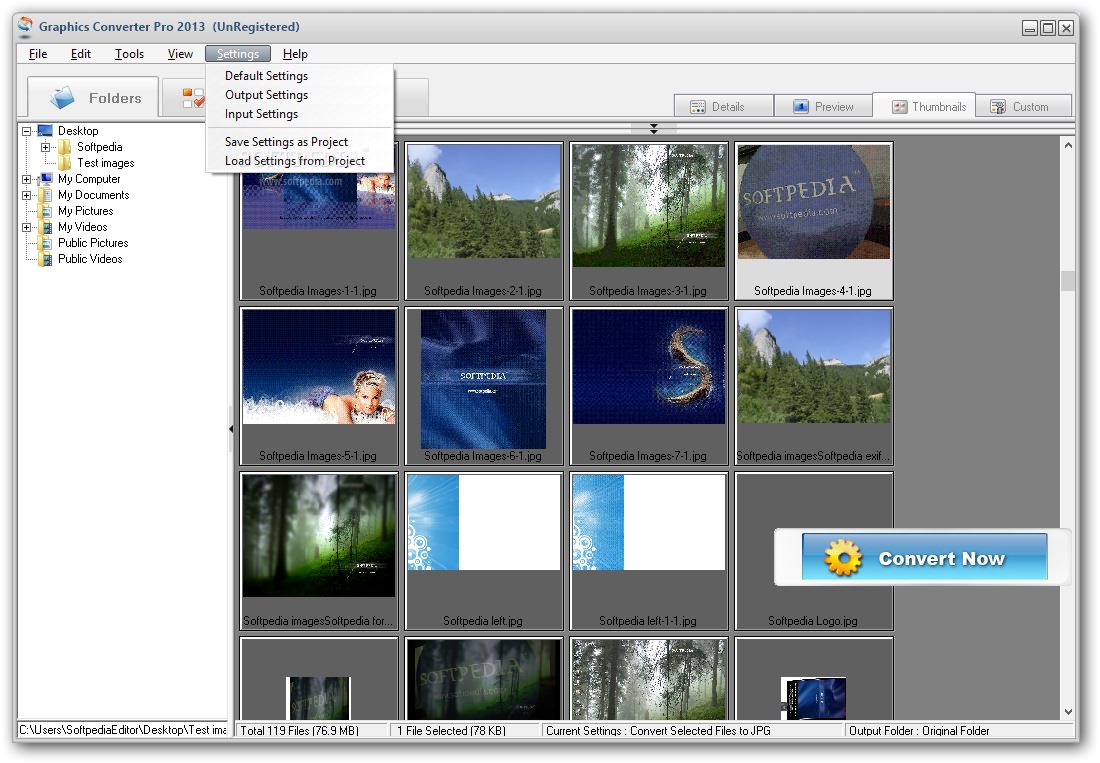Select thumbnail Softpedia Images-4-1.jpg
The height and width of the screenshot is (763, 1100).
coord(813,221)
